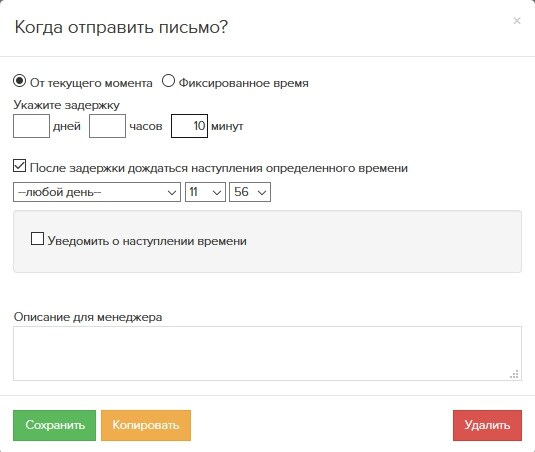The image size is (535, 452).
Task: Click the 'Фиксированное время' label text
Action: 244,83
